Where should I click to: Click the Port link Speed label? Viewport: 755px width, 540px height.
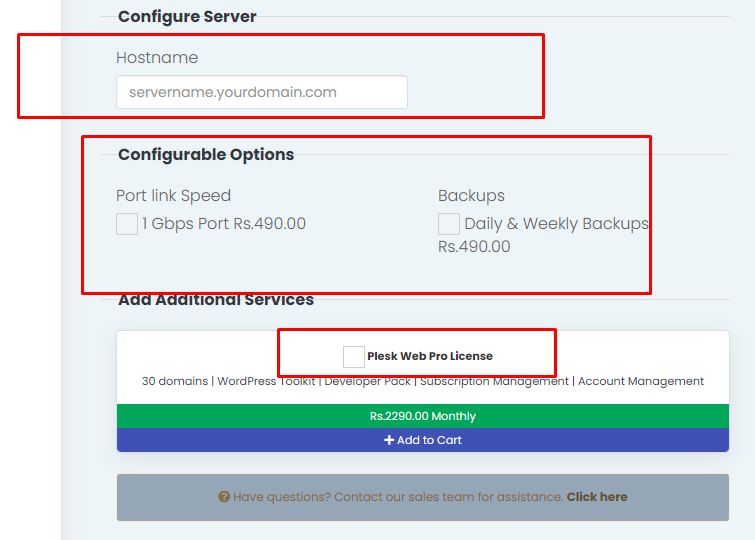(x=173, y=196)
